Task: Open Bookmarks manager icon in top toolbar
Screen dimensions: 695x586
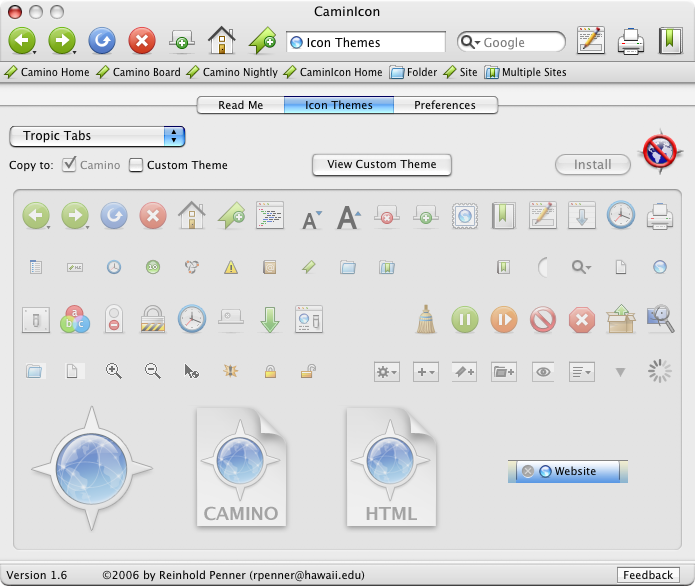Action: (670, 40)
